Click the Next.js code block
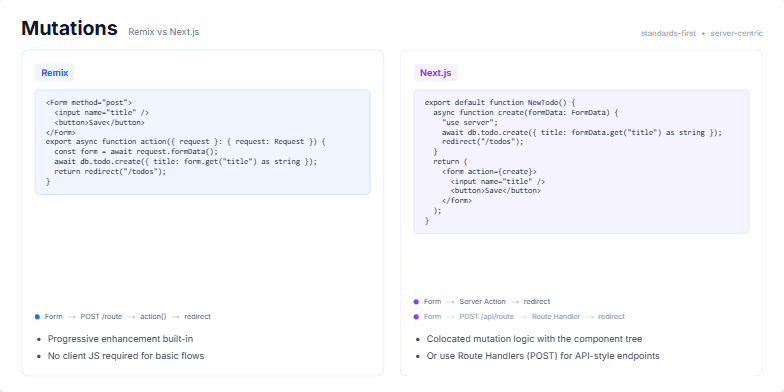This screenshot has height=392, width=784. (581, 162)
